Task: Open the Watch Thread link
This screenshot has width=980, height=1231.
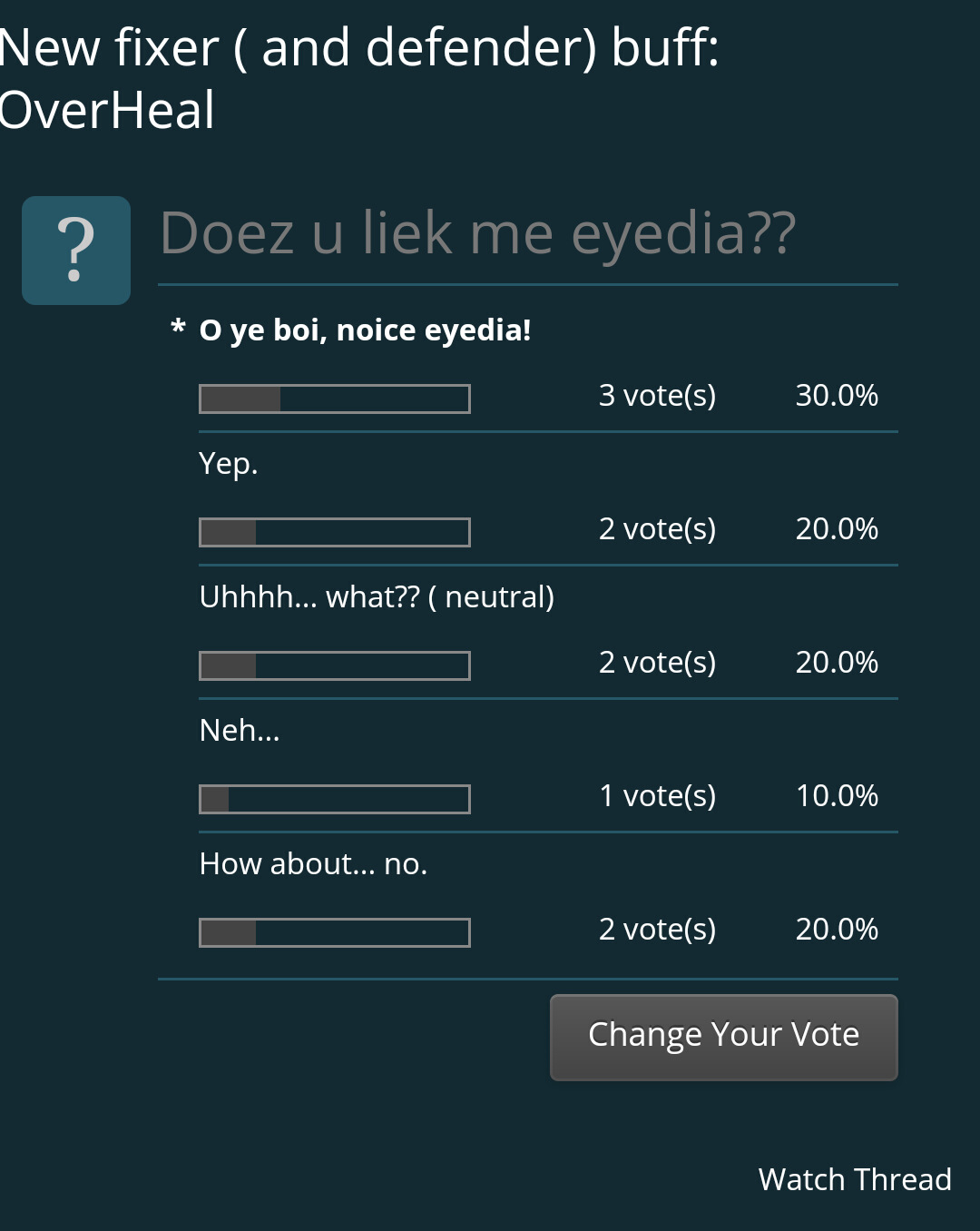Action: click(855, 1179)
